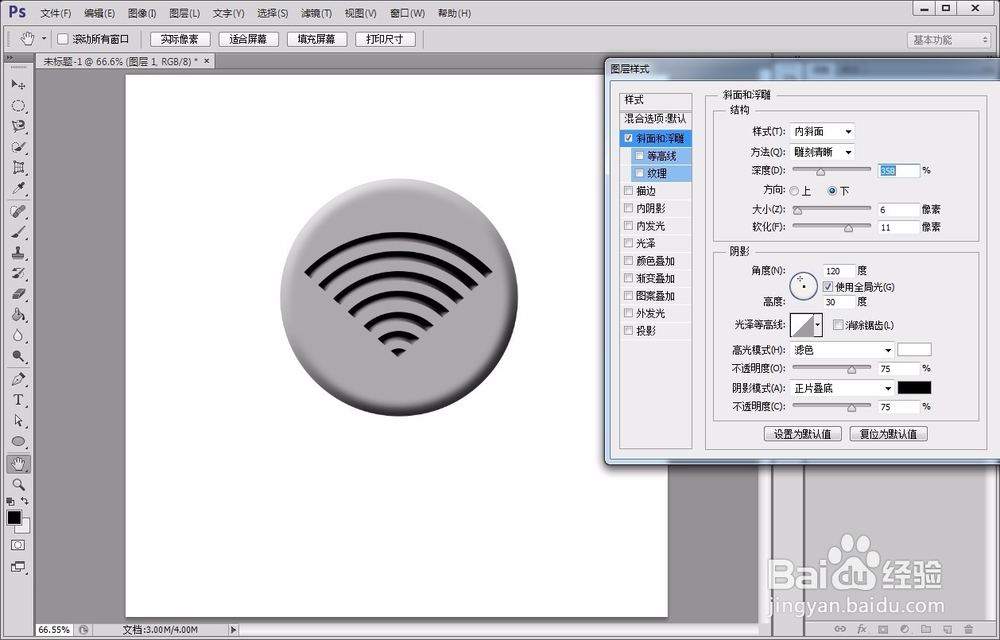Open the 文件(F) menu
This screenshot has width=1000, height=640.
coord(55,13)
